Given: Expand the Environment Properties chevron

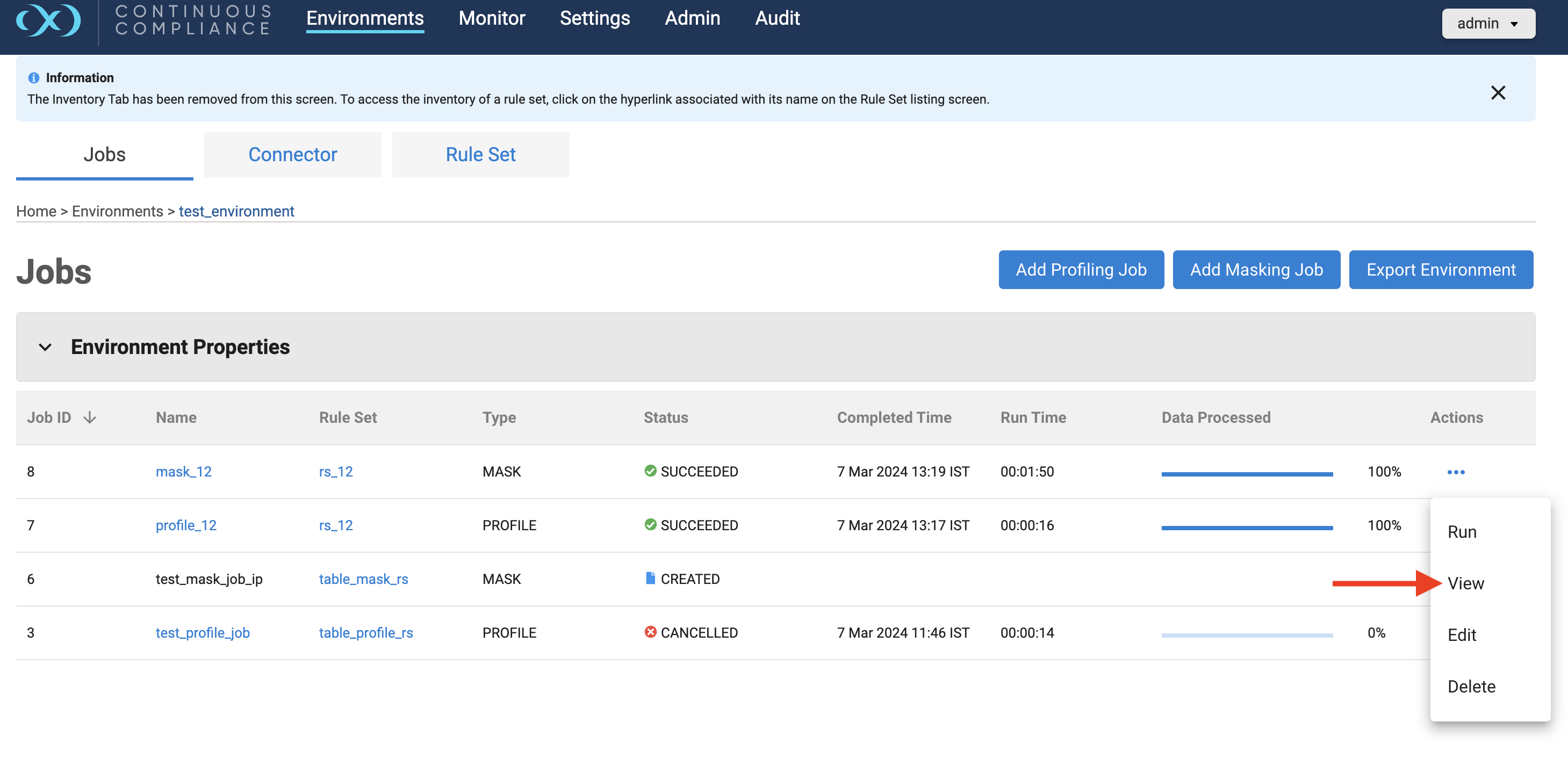Looking at the screenshot, I should coord(45,348).
